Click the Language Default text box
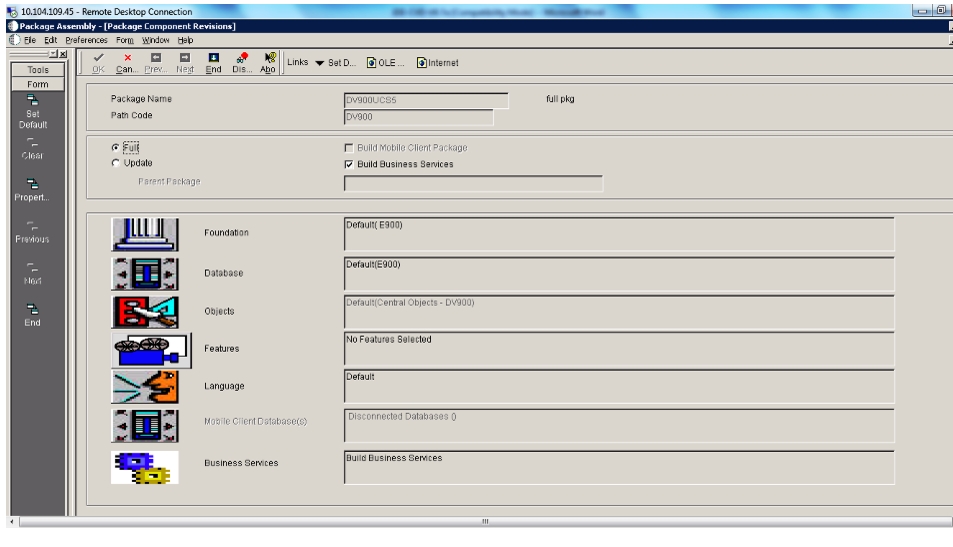 (x=619, y=386)
